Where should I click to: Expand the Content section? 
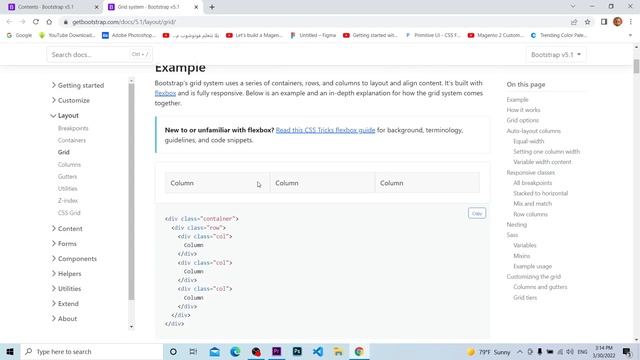[67, 229]
